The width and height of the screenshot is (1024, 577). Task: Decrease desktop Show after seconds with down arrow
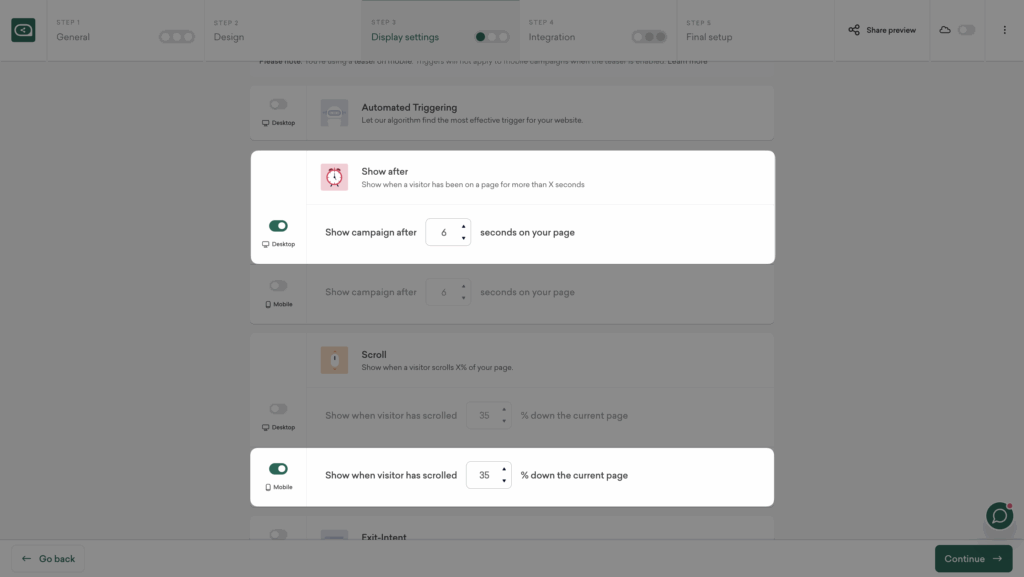point(463,238)
